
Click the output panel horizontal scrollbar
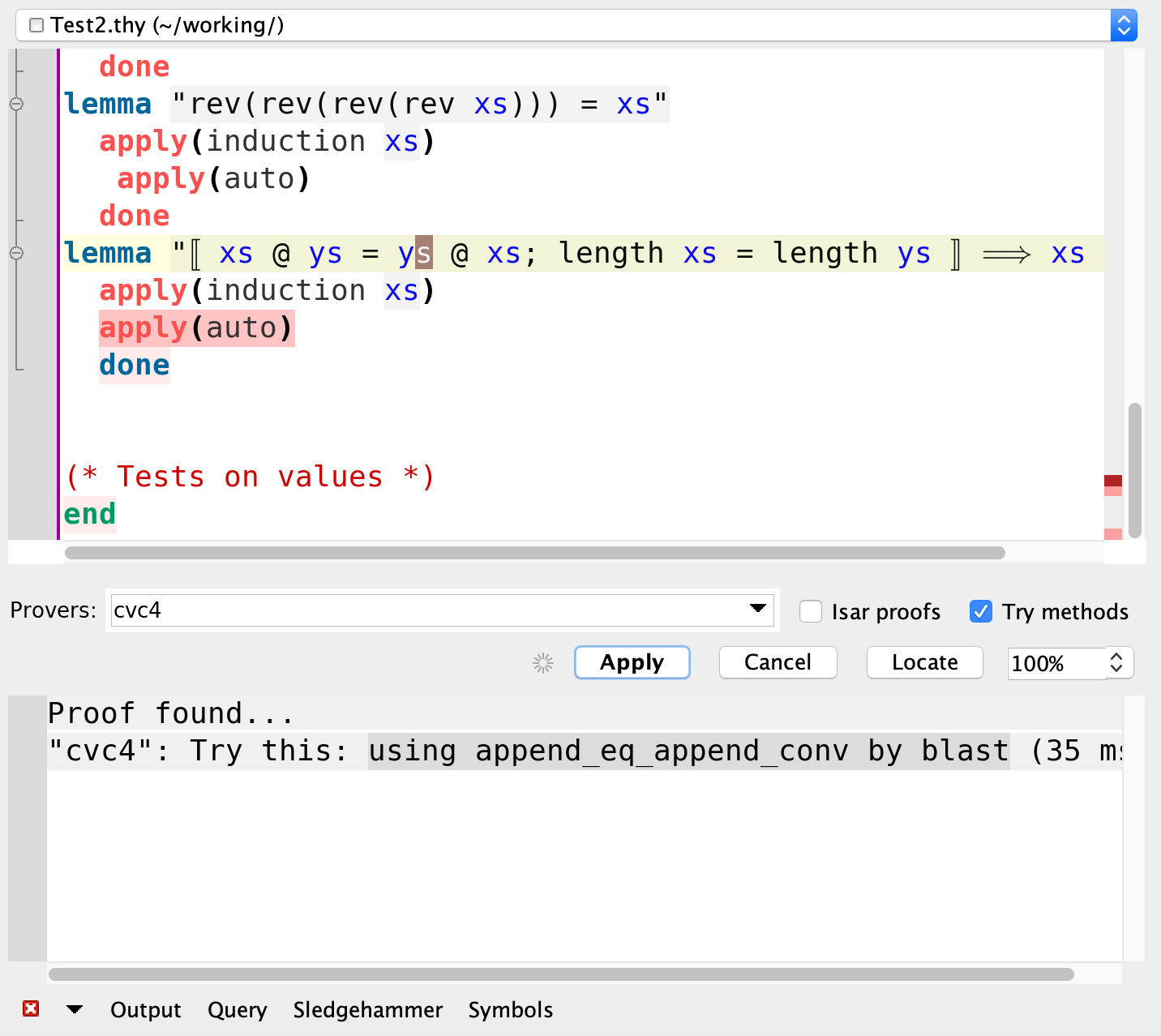click(x=561, y=974)
